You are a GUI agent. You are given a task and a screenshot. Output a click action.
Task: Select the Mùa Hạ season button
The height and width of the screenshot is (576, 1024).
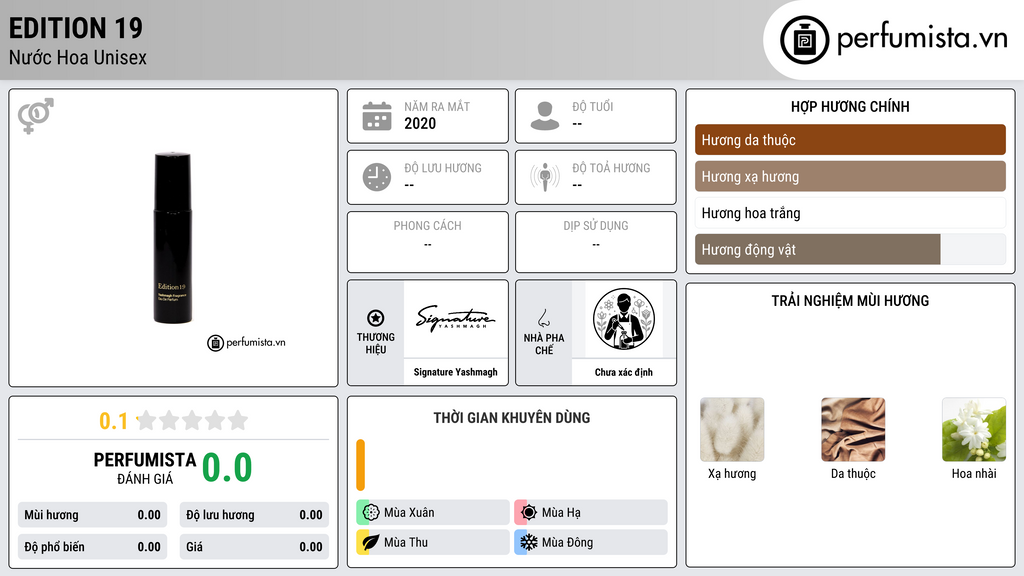pyautogui.click(x=591, y=513)
